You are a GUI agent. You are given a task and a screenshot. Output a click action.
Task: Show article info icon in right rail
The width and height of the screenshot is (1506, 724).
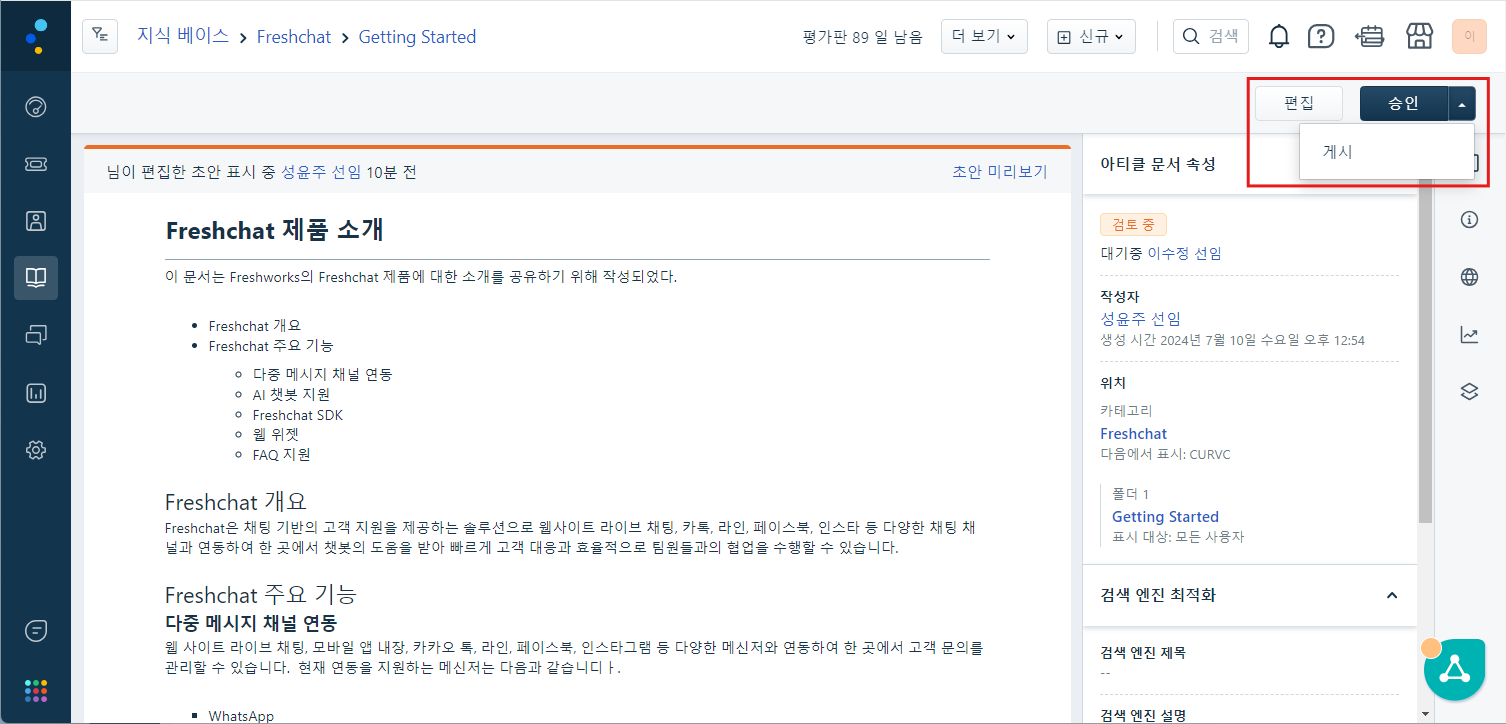(1469, 220)
